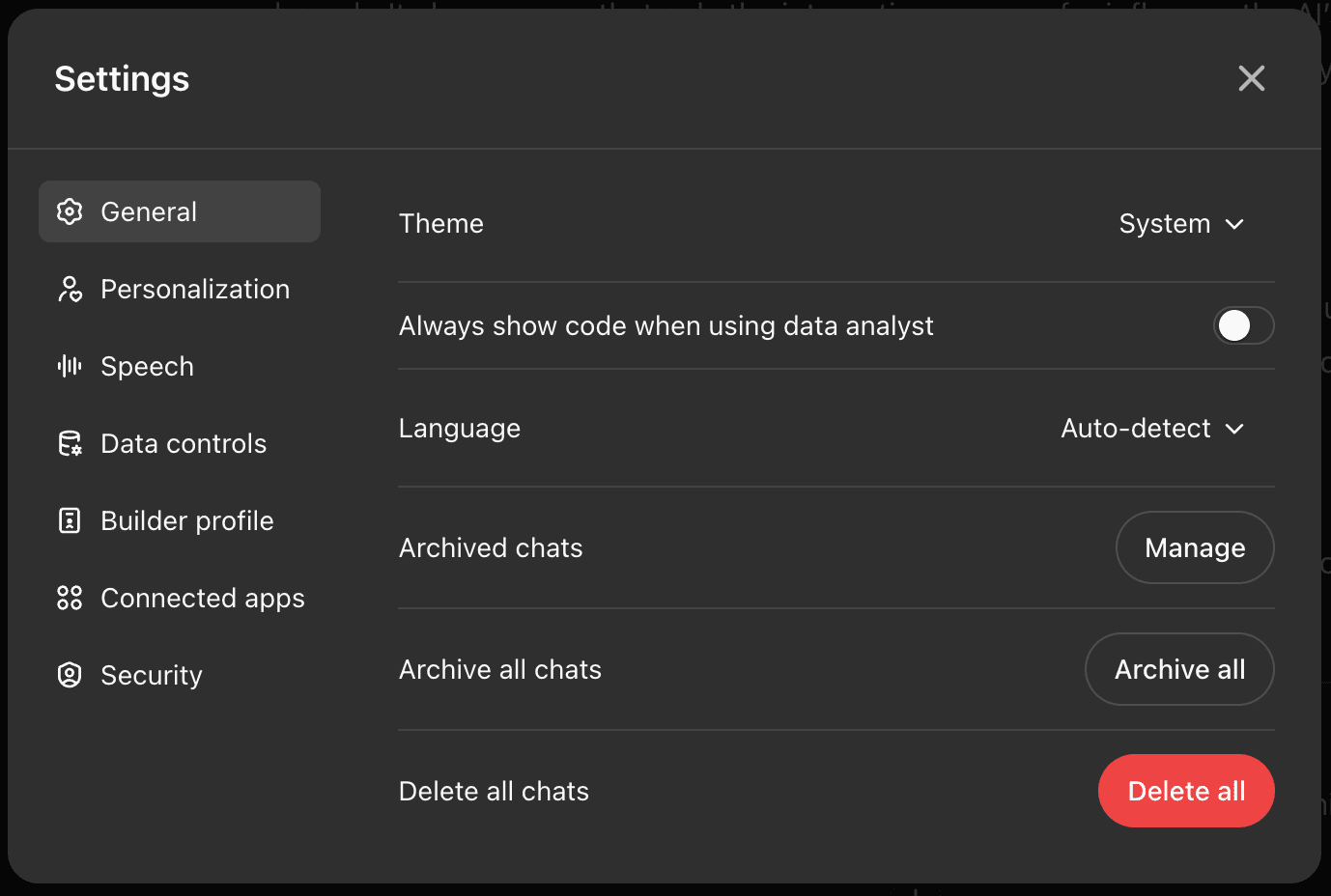Click the red Delete all button
The height and width of the screenshot is (896, 1331).
[1186, 791]
